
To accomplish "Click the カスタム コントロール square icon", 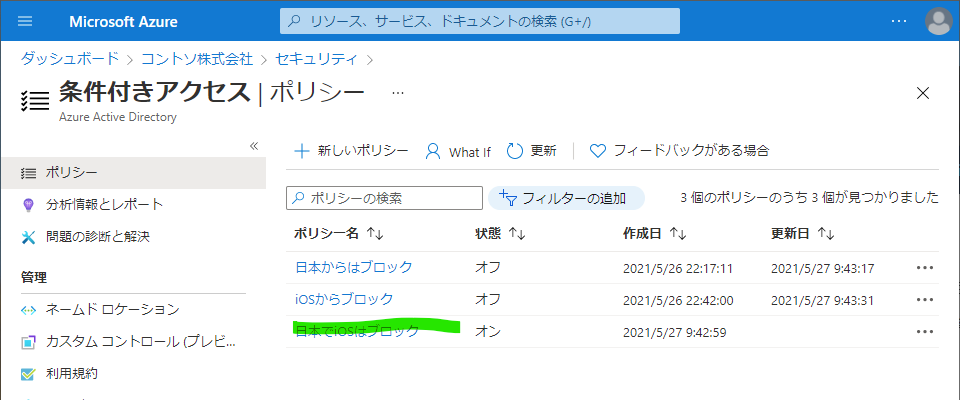I will click(x=28, y=342).
